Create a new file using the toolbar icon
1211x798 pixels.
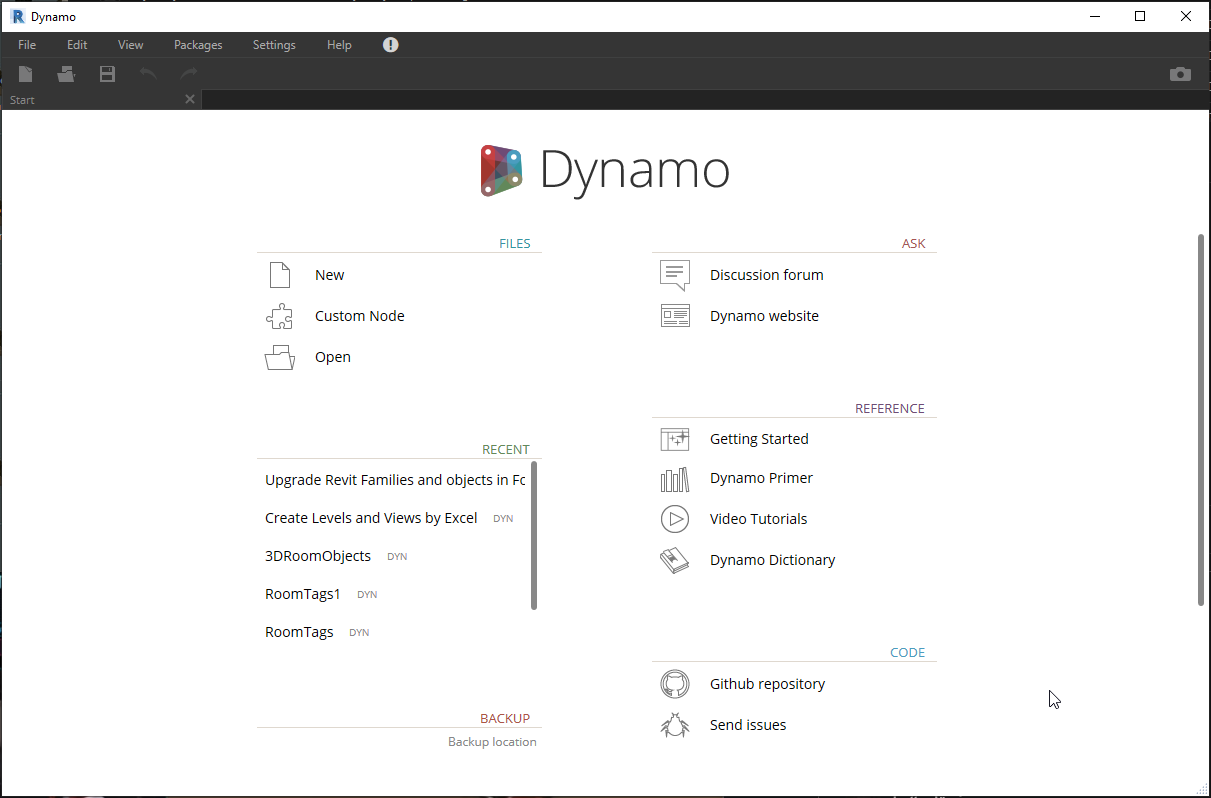[24, 74]
